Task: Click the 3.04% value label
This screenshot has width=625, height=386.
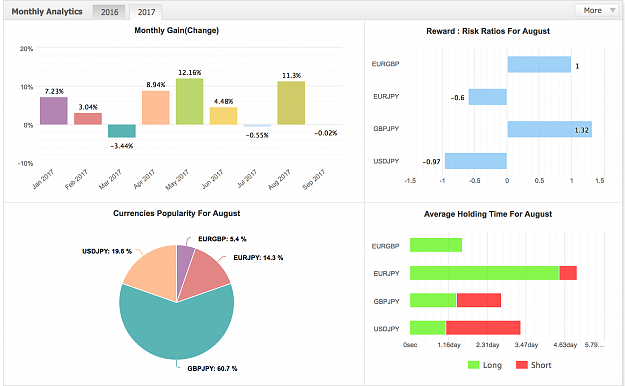Action: (88, 107)
